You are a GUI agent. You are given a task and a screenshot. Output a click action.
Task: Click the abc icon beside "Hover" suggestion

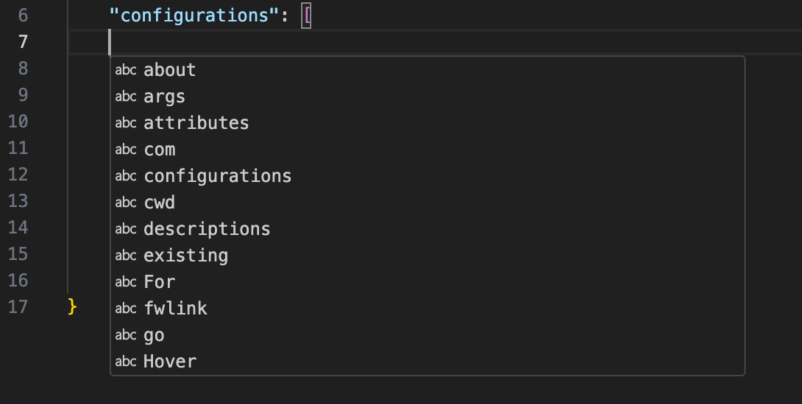click(125, 362)
